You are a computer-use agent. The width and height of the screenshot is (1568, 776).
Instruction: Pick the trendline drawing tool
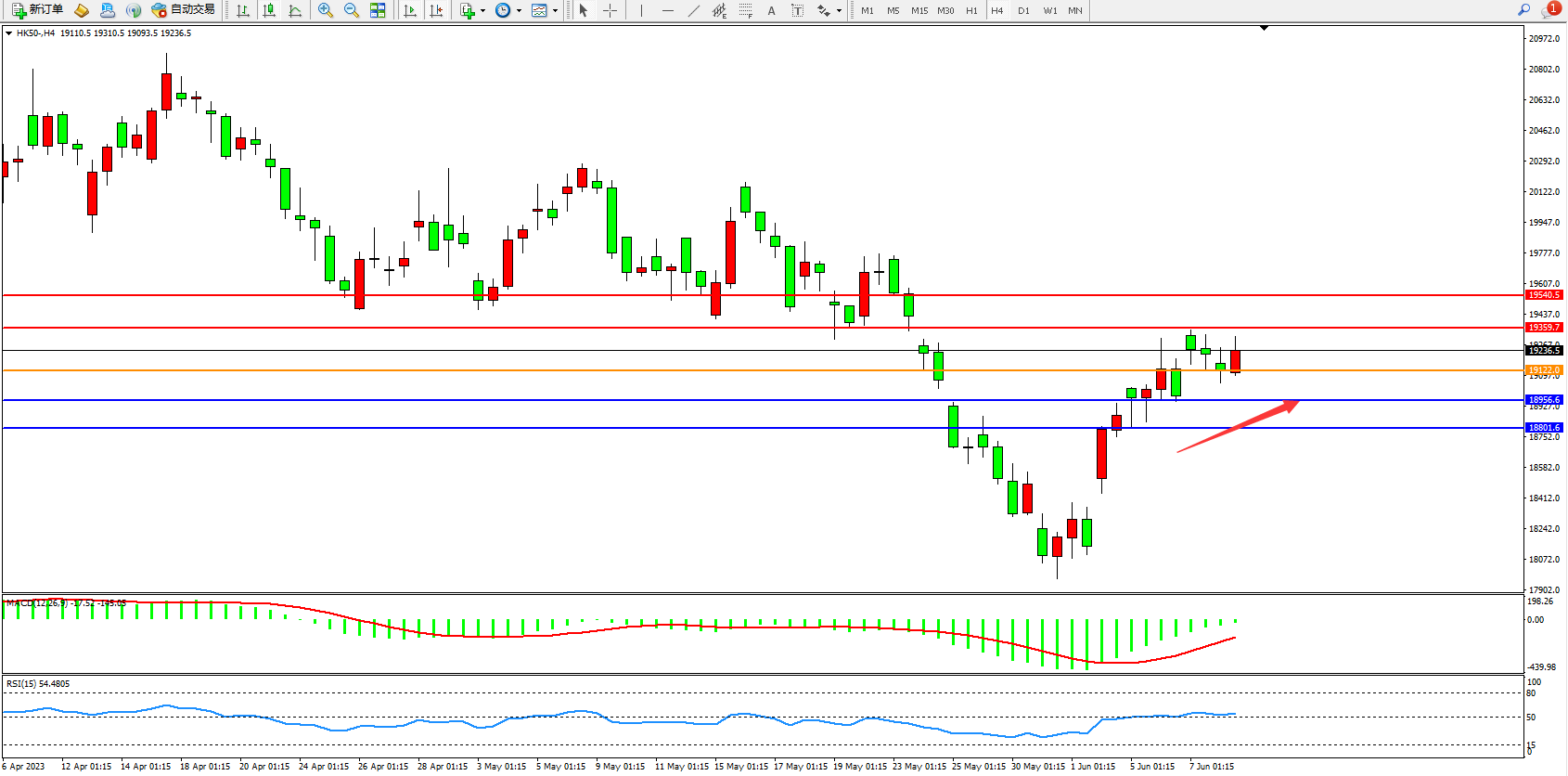694,10
